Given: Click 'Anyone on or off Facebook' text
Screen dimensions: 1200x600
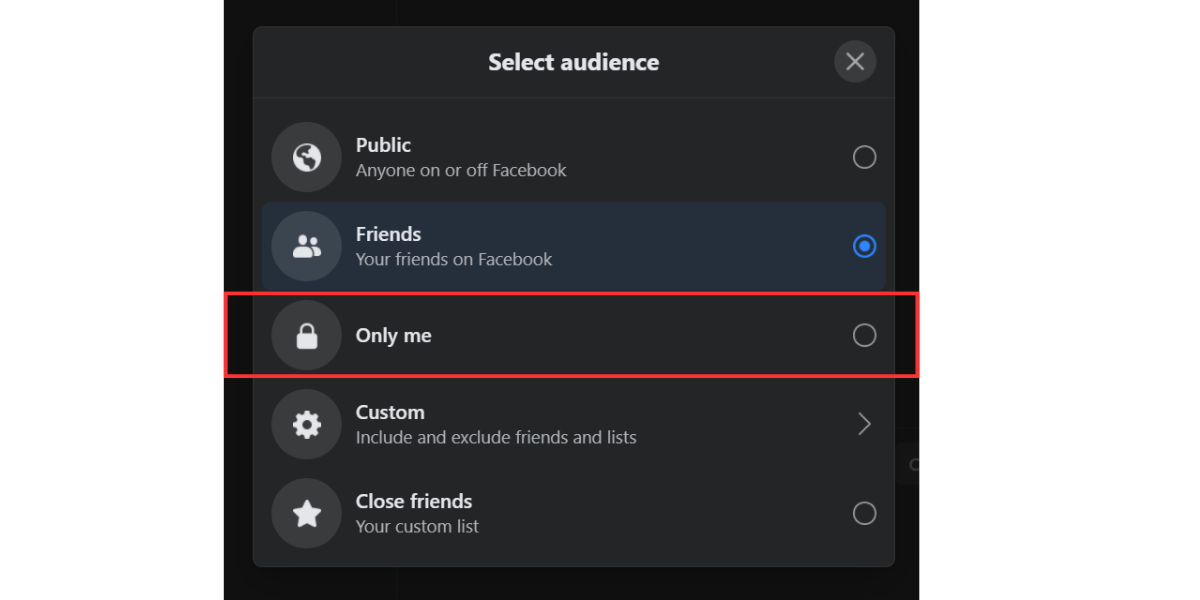Looking at the screenshot, I should click(461, 171).
